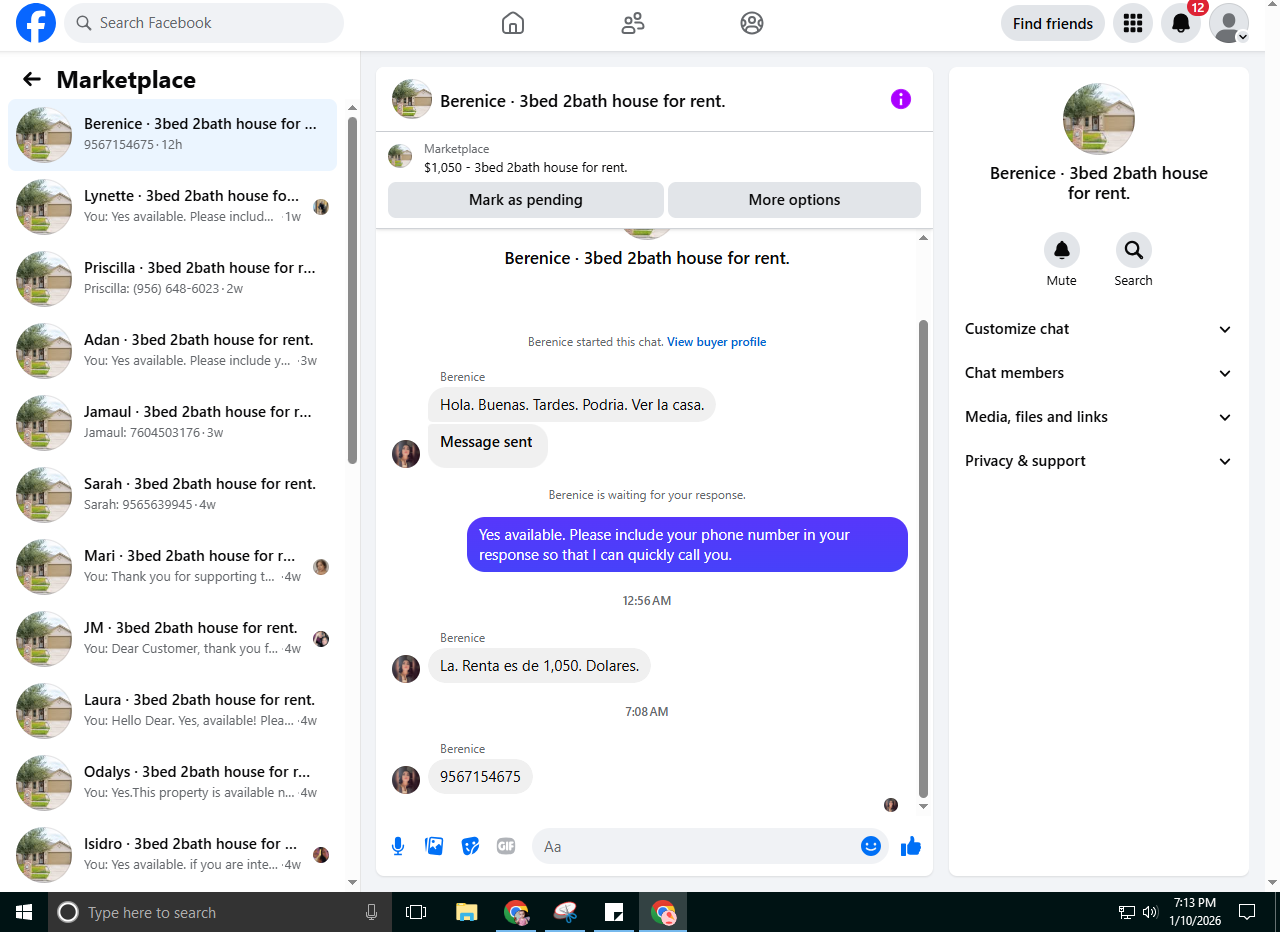1280x932 pixels.
Task: Open Laura's conversation in list
Action: 172,711
